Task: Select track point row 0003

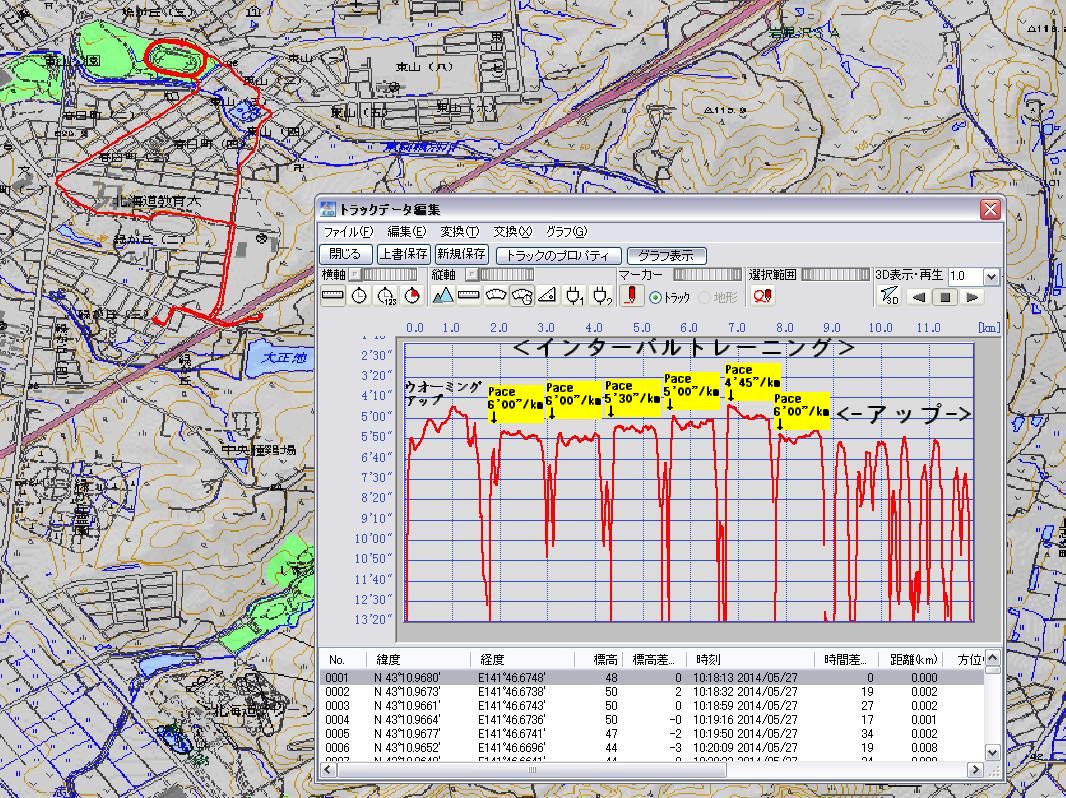Action: click(652, 706)
